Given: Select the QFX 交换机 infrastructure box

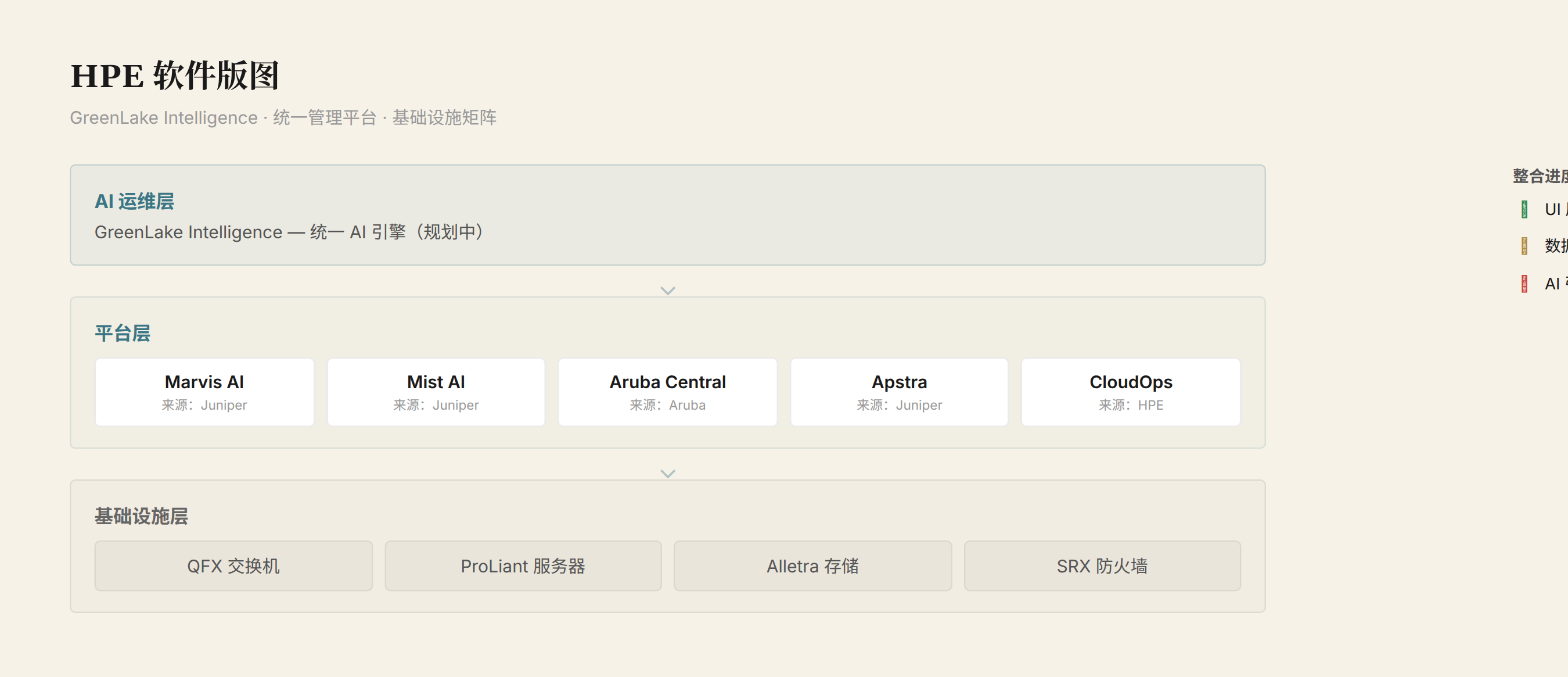Looking at the screenshot, I should (233, 566).
